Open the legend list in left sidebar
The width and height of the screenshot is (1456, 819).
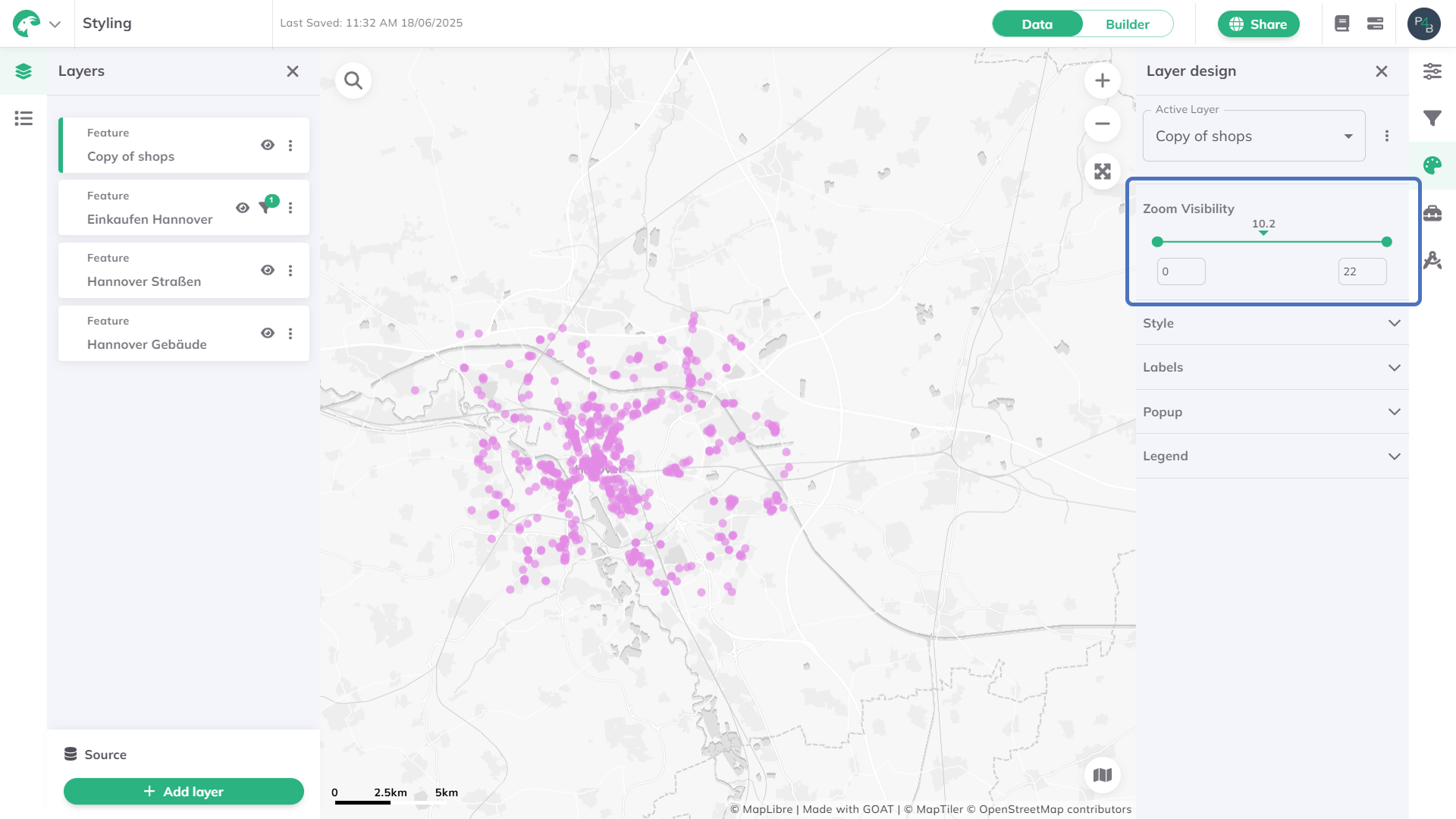(24, 118)
